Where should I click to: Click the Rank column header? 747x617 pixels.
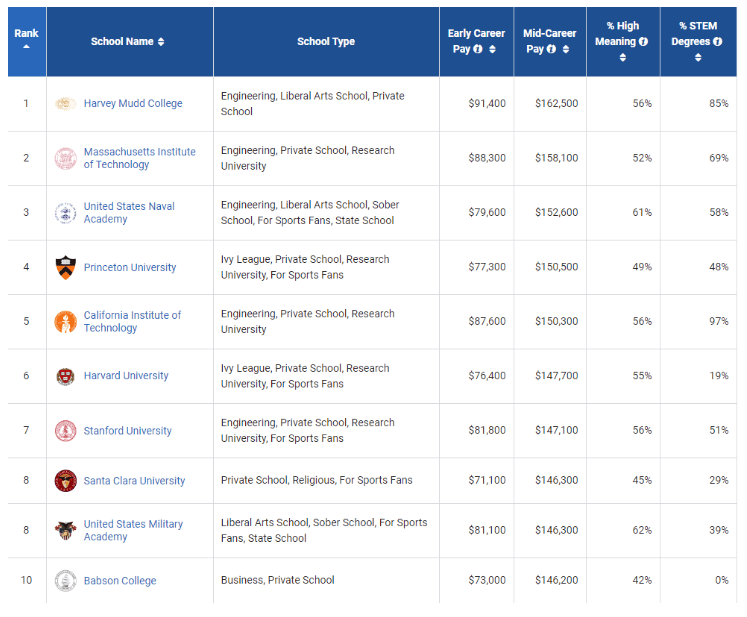pos(26,34)
